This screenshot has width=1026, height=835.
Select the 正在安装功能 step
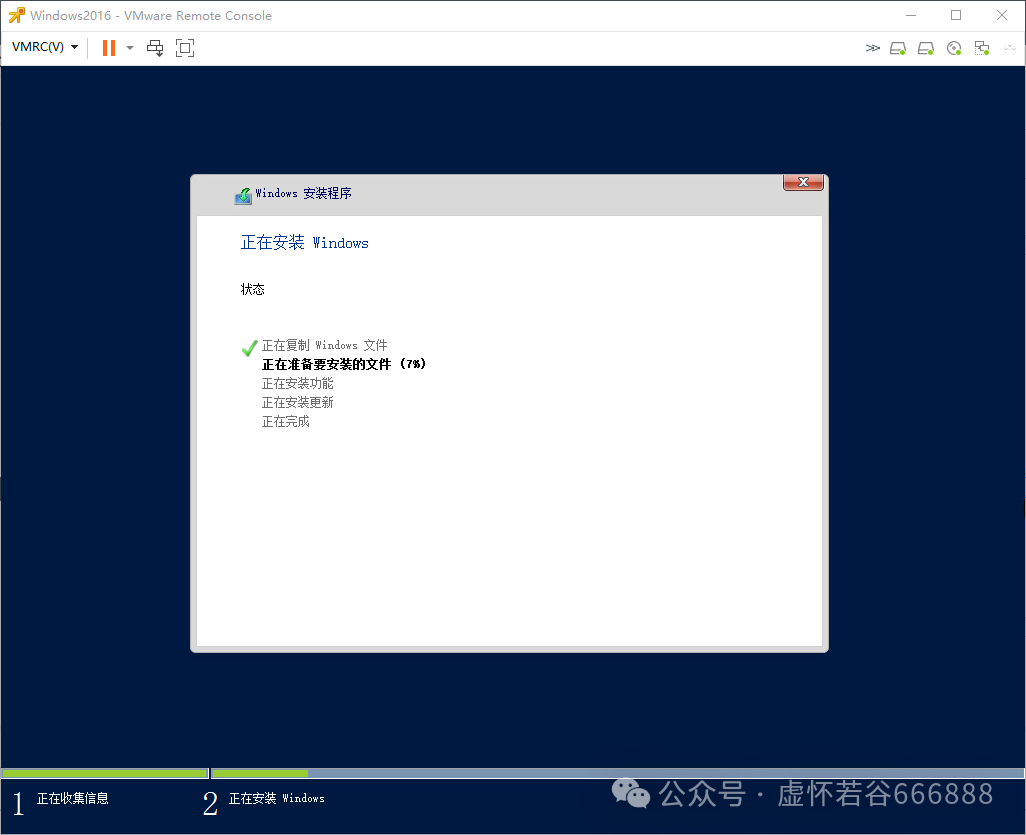click(x=298, y=383)
